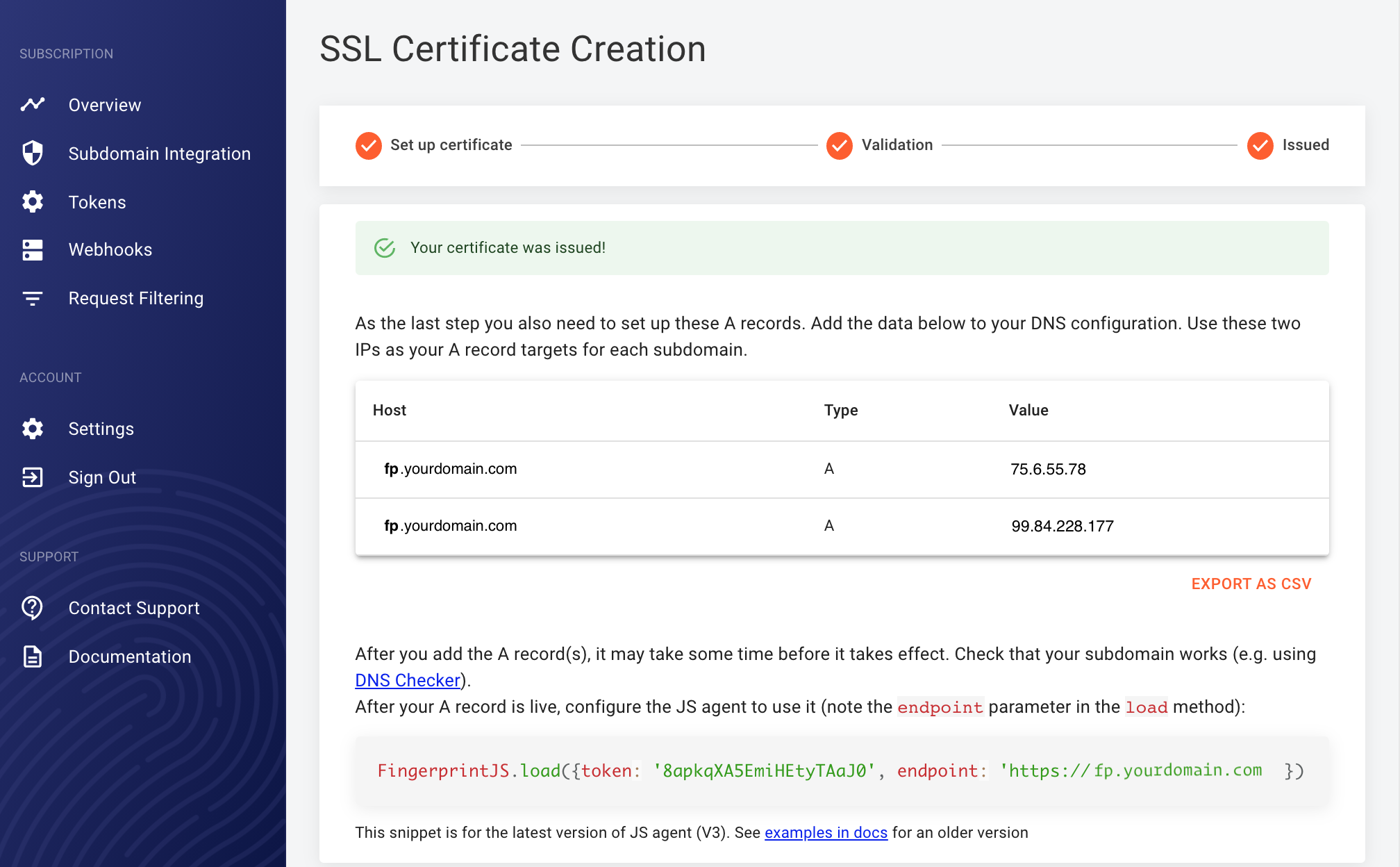Open Request Filtering
Viewport: 1400px width, 867px height.
click(x=136, y=298)
